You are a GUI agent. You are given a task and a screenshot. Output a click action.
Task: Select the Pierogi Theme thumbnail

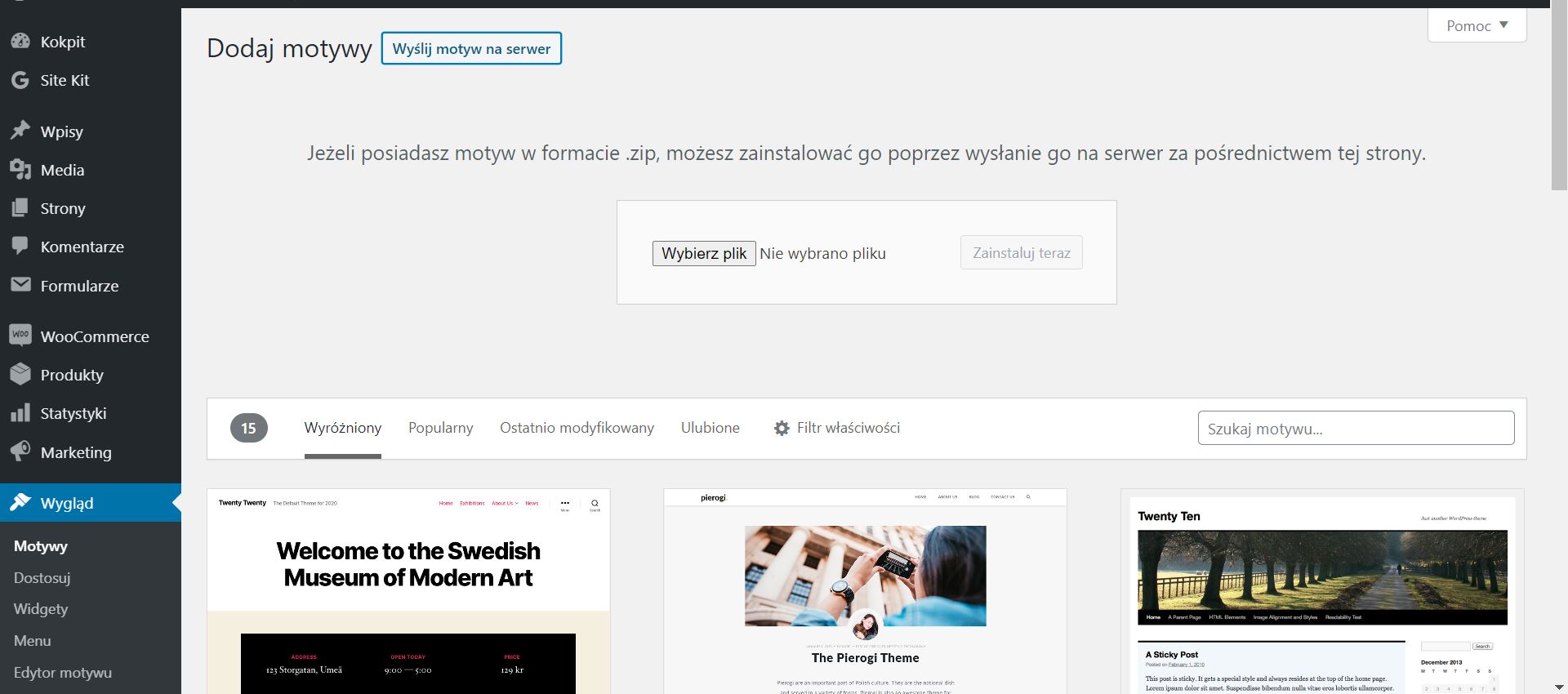(865, 592)
